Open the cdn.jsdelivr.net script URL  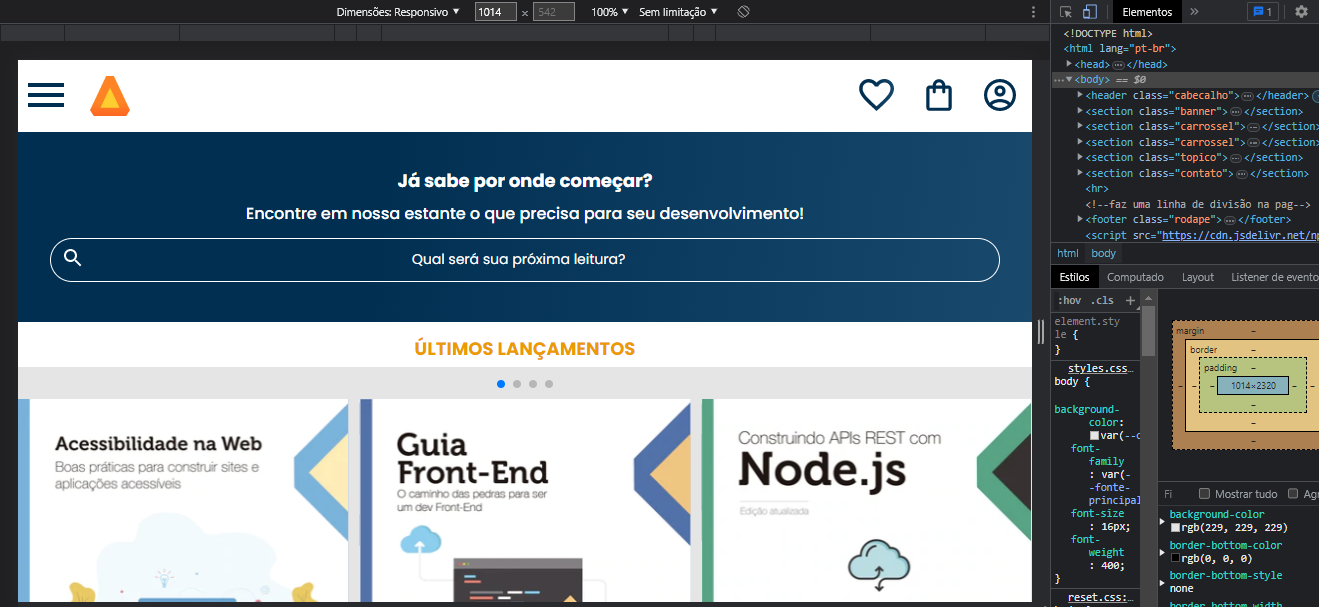click(x=1239, y=235)
